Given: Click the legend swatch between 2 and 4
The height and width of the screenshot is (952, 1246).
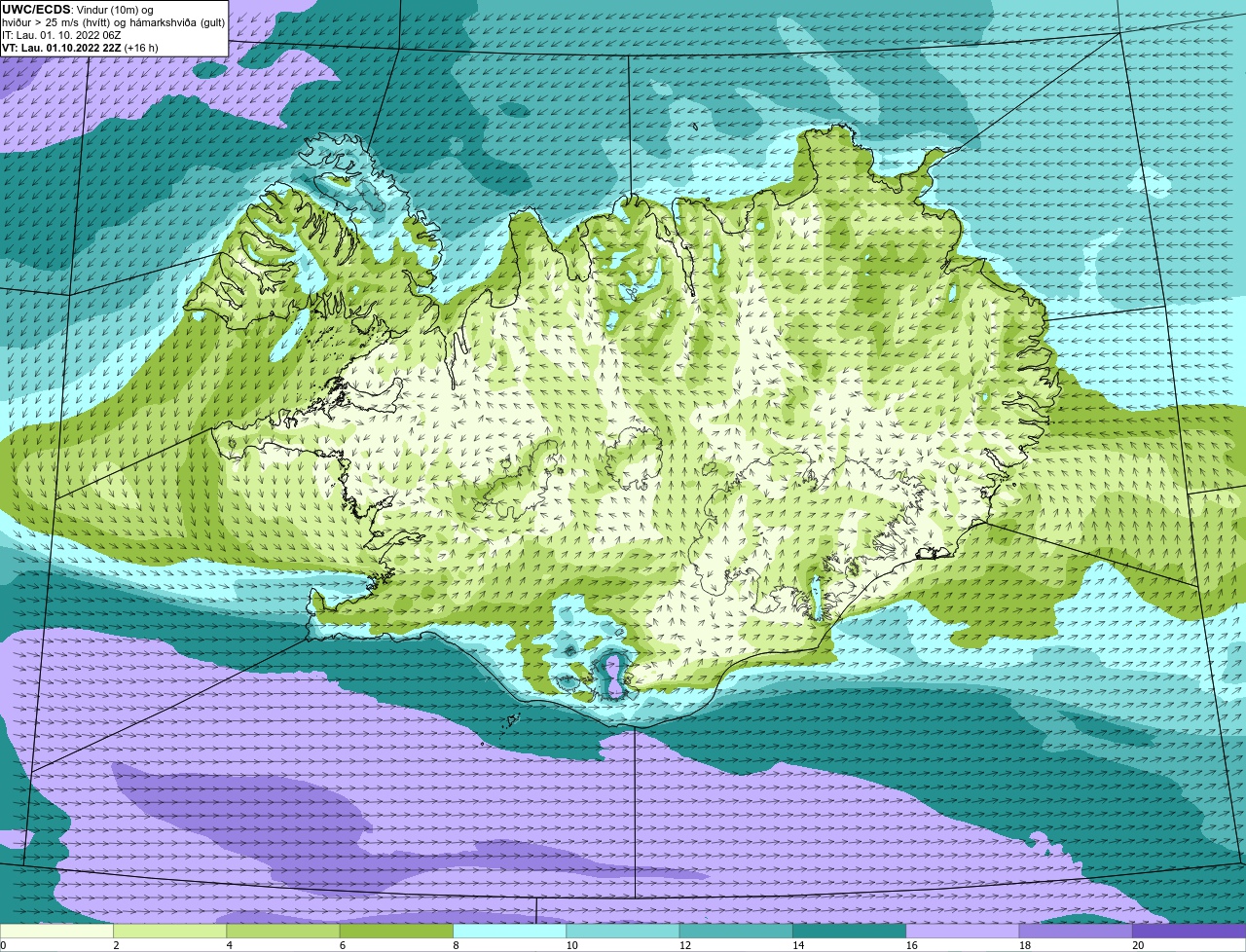Looking at the screenshot, I should coord(170,931).
